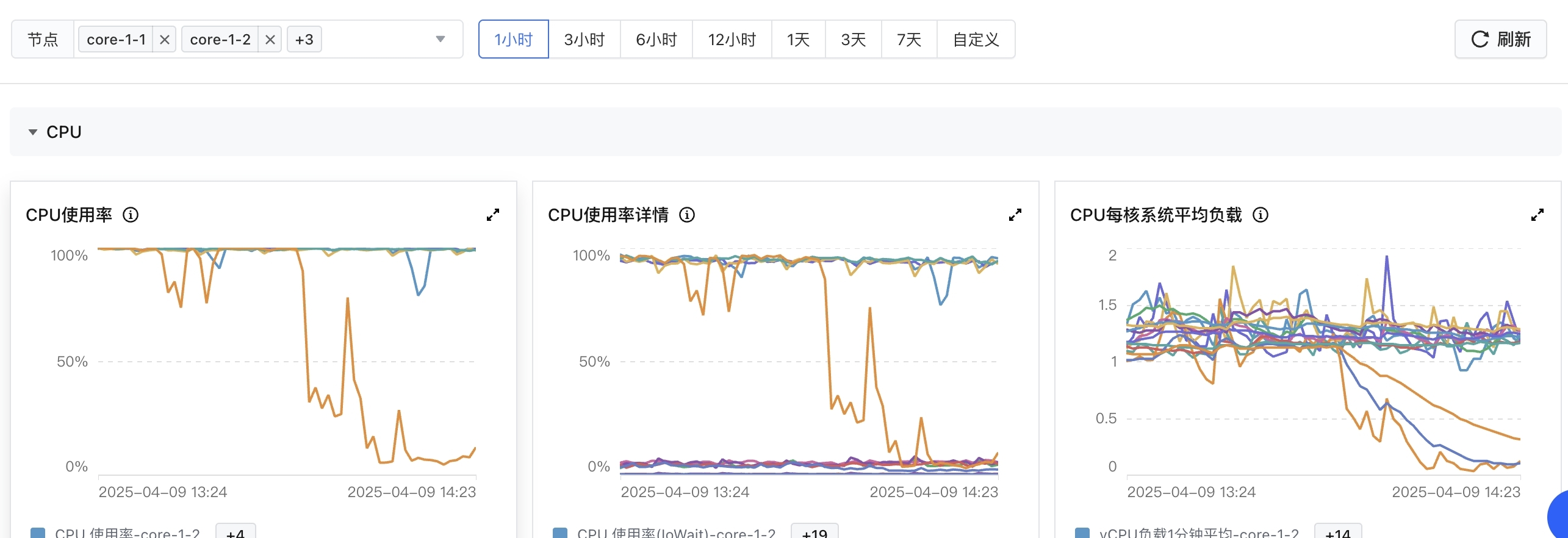Click the info icon beside CPU使用率详情
1568x538 pixels.
pos(687,215)
